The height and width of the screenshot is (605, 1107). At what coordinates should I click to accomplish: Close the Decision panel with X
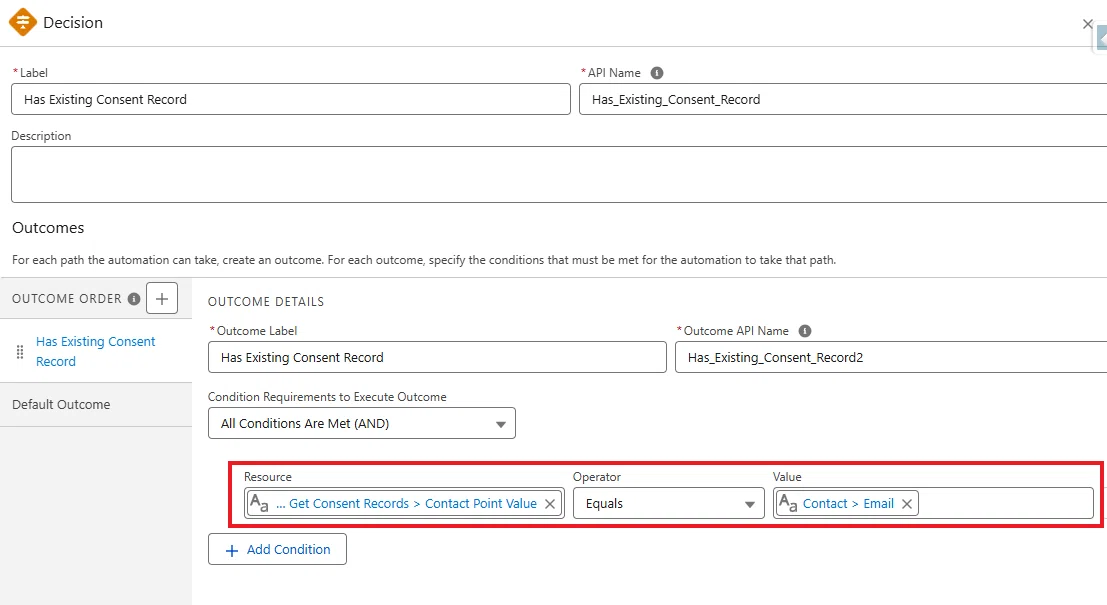click(x=1087, y=24)
